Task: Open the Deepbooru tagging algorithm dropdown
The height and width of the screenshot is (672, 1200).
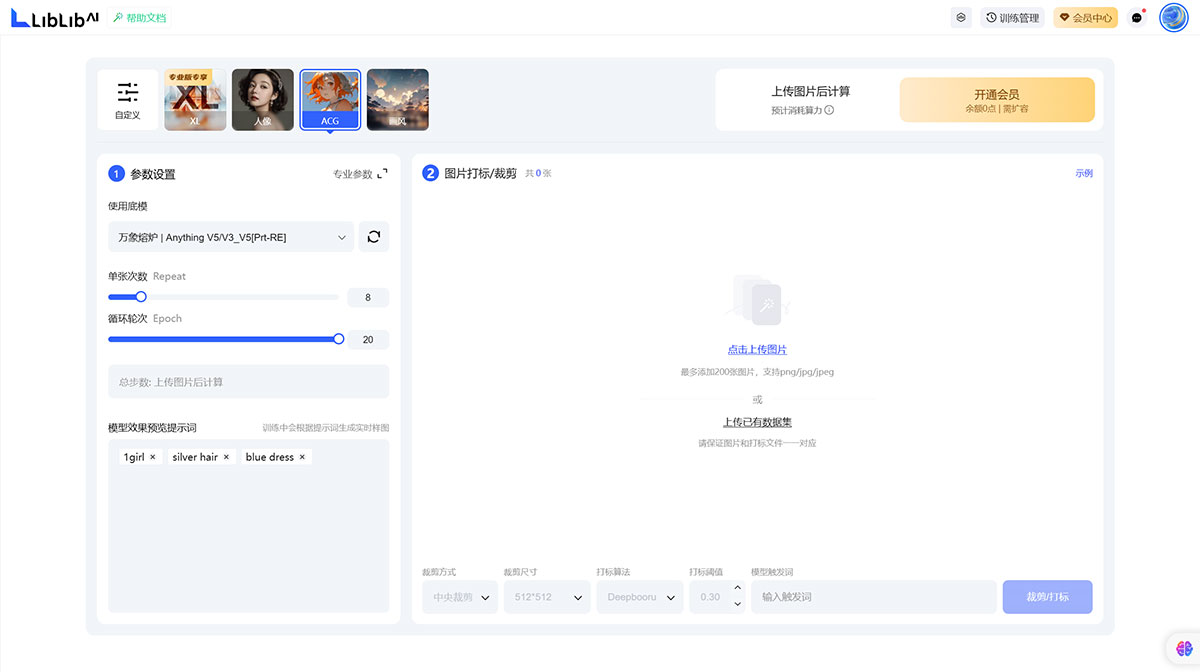Action: [640, 597]
